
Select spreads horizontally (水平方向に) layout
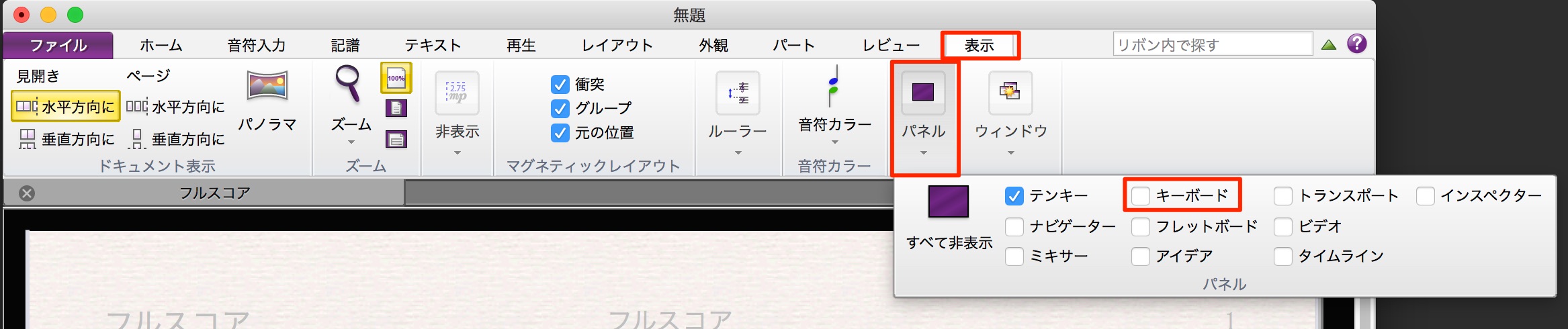coord(65,107)
